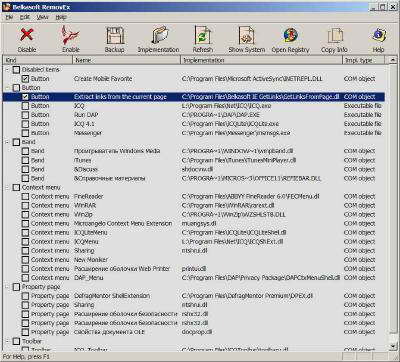
Task: Click the docprop.dll implementation path
Action: click(197, 332)
